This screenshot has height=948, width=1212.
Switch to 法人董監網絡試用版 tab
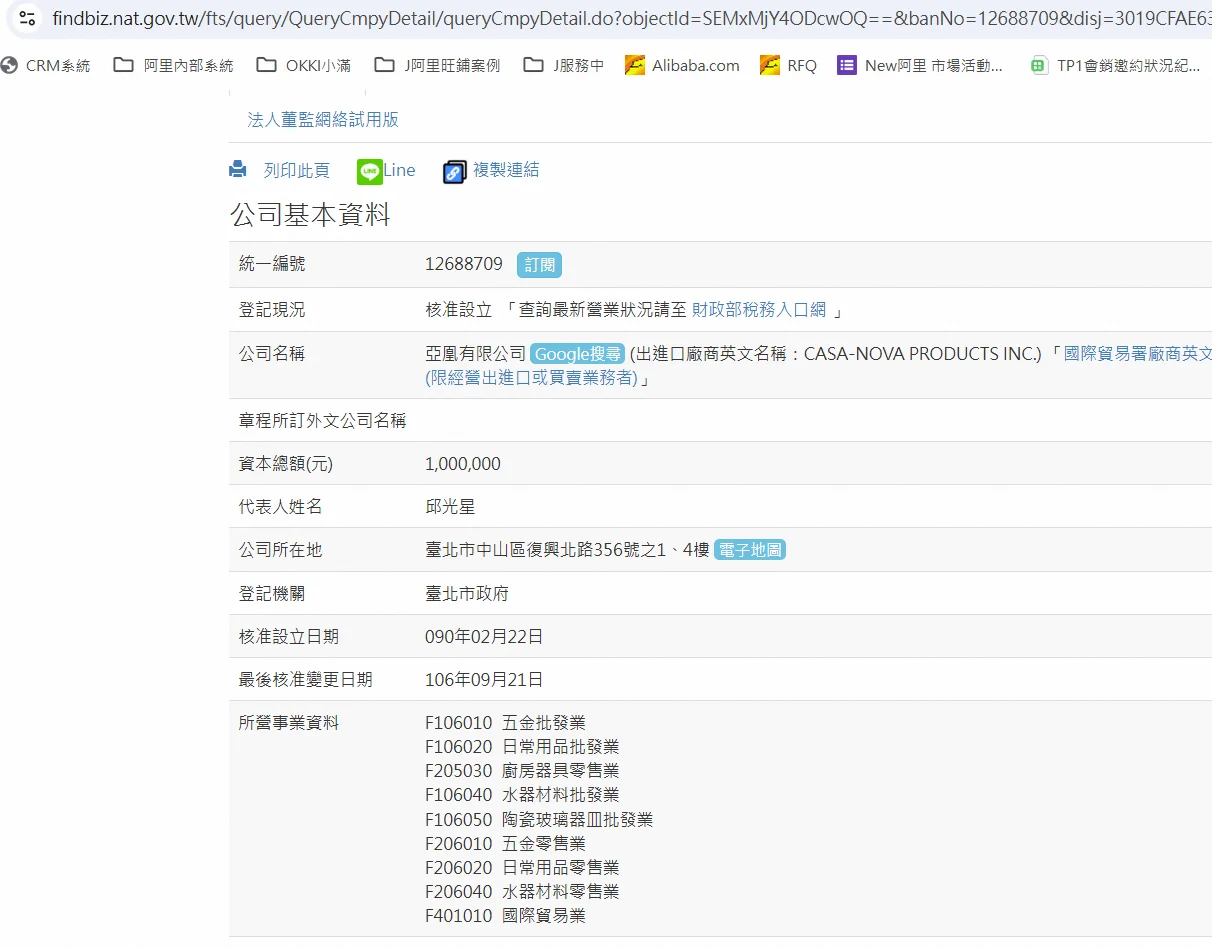click(x=323, y=119)
